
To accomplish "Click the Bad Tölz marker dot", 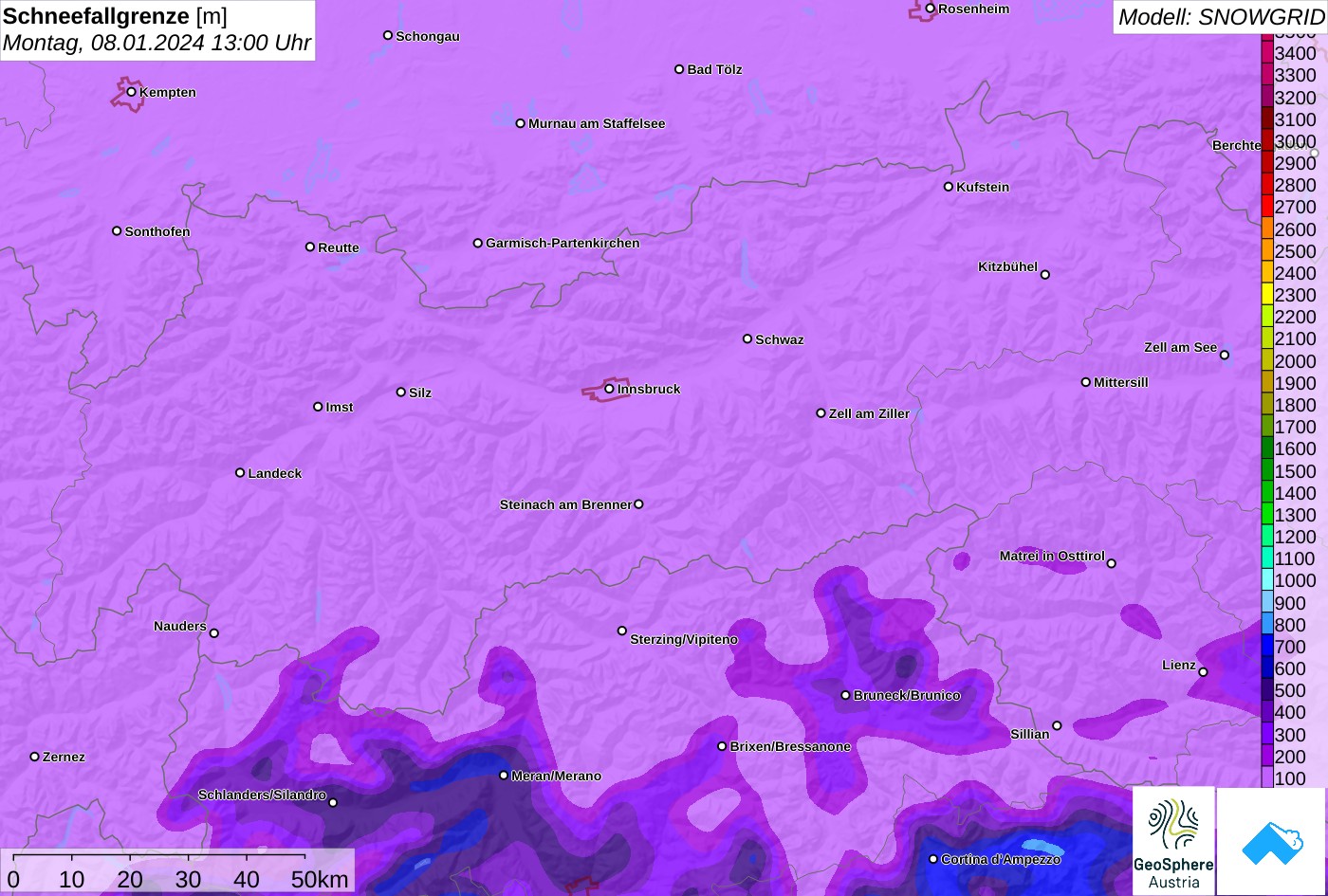I will click(679, 69).
